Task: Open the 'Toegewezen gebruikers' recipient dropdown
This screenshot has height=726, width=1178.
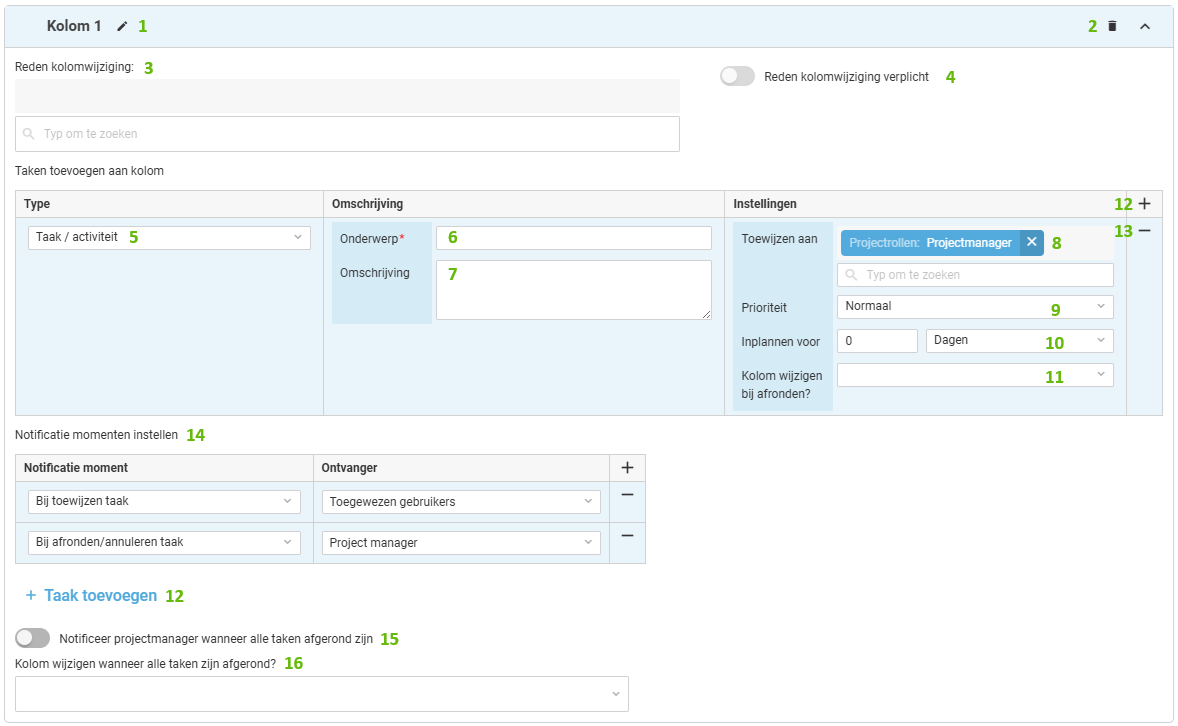Action: coord(460,502)
